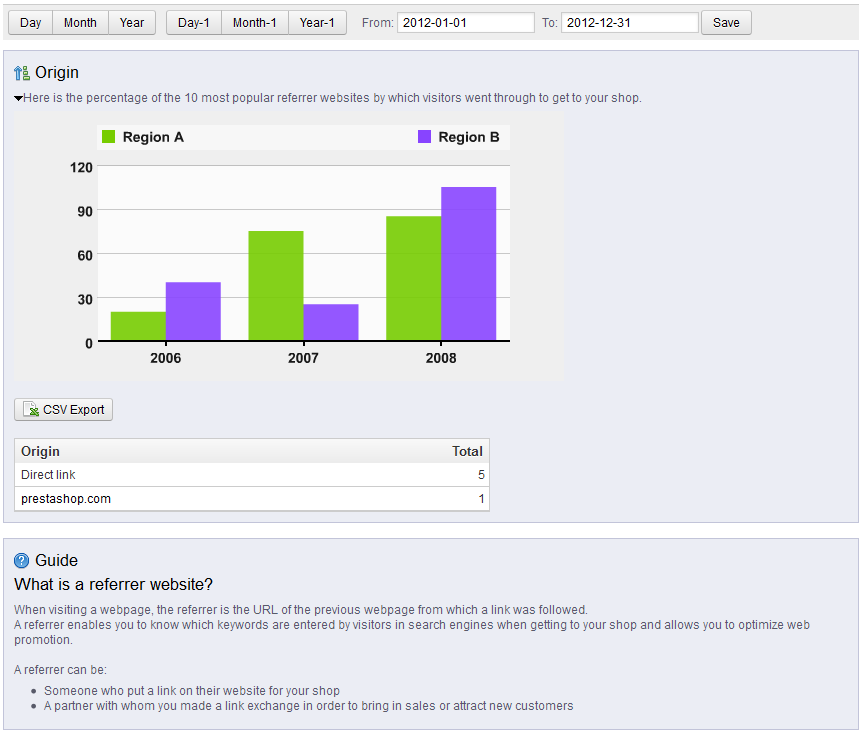Click the Origin section sort icon
Screen dimensions: 861x732
click(x=22, y=73)
